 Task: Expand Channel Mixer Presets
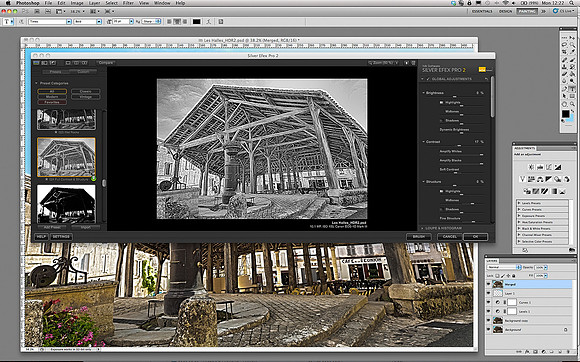tap(519, 235)
